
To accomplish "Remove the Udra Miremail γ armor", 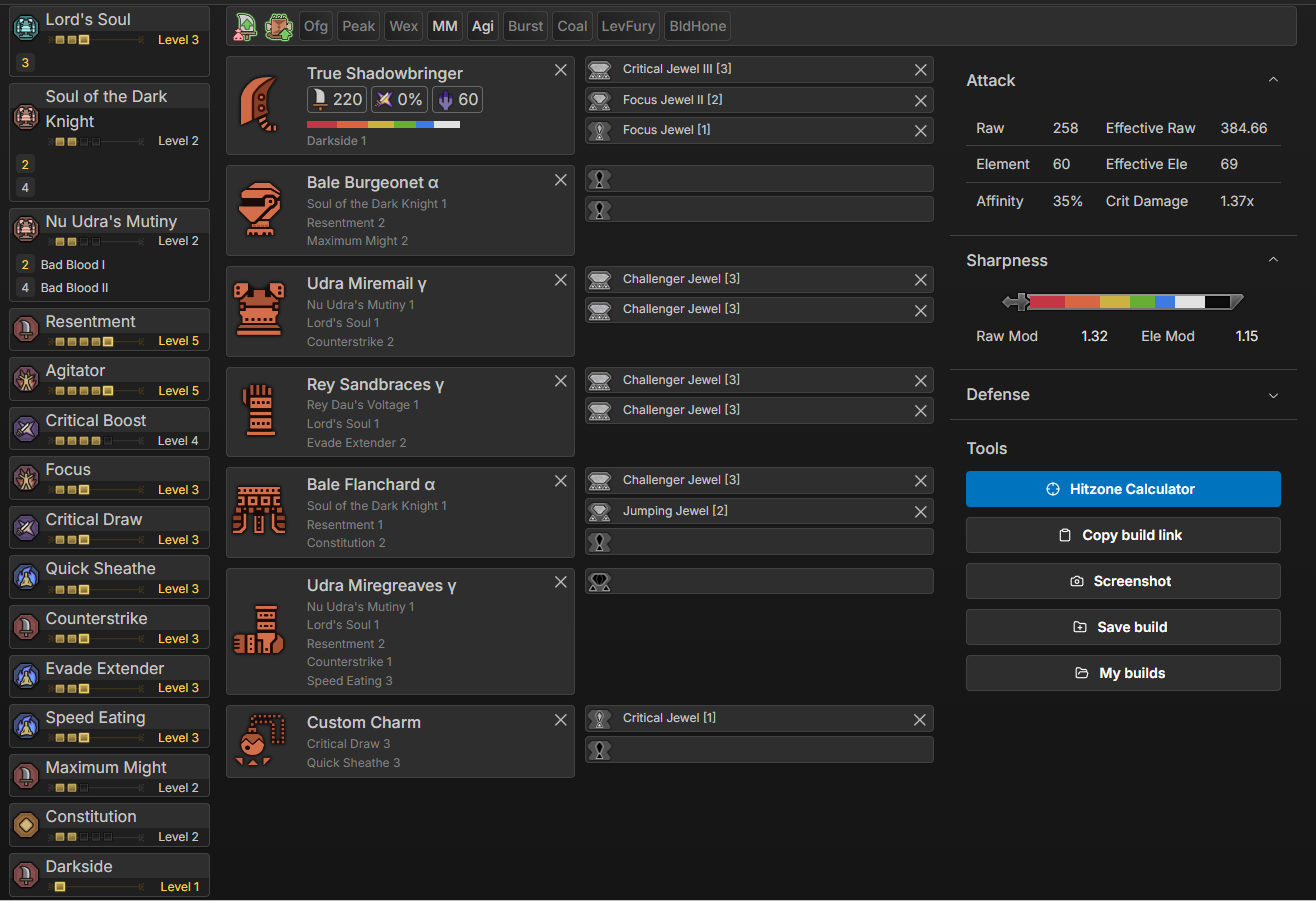I will pyautogui.click(x=561, y=280).
